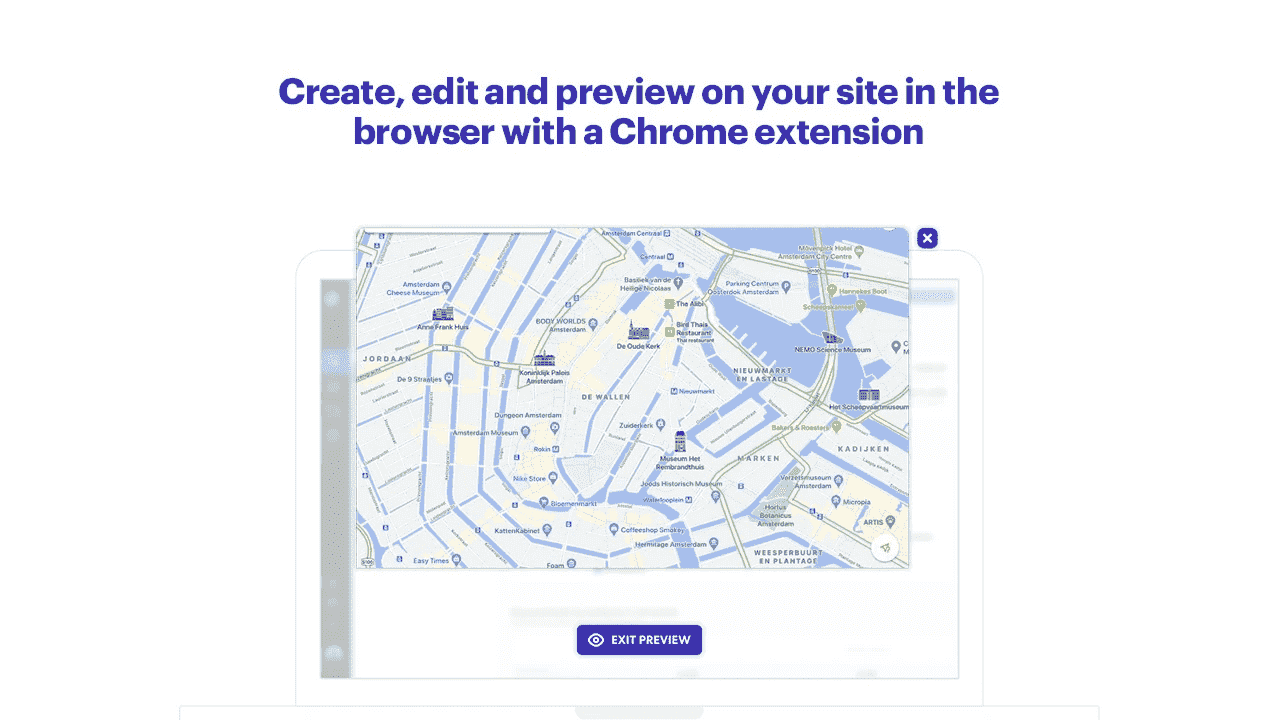Select the Nieuwmarkt metro station icon
This screenshot has height=720, width=1280.
pos(673,391)
